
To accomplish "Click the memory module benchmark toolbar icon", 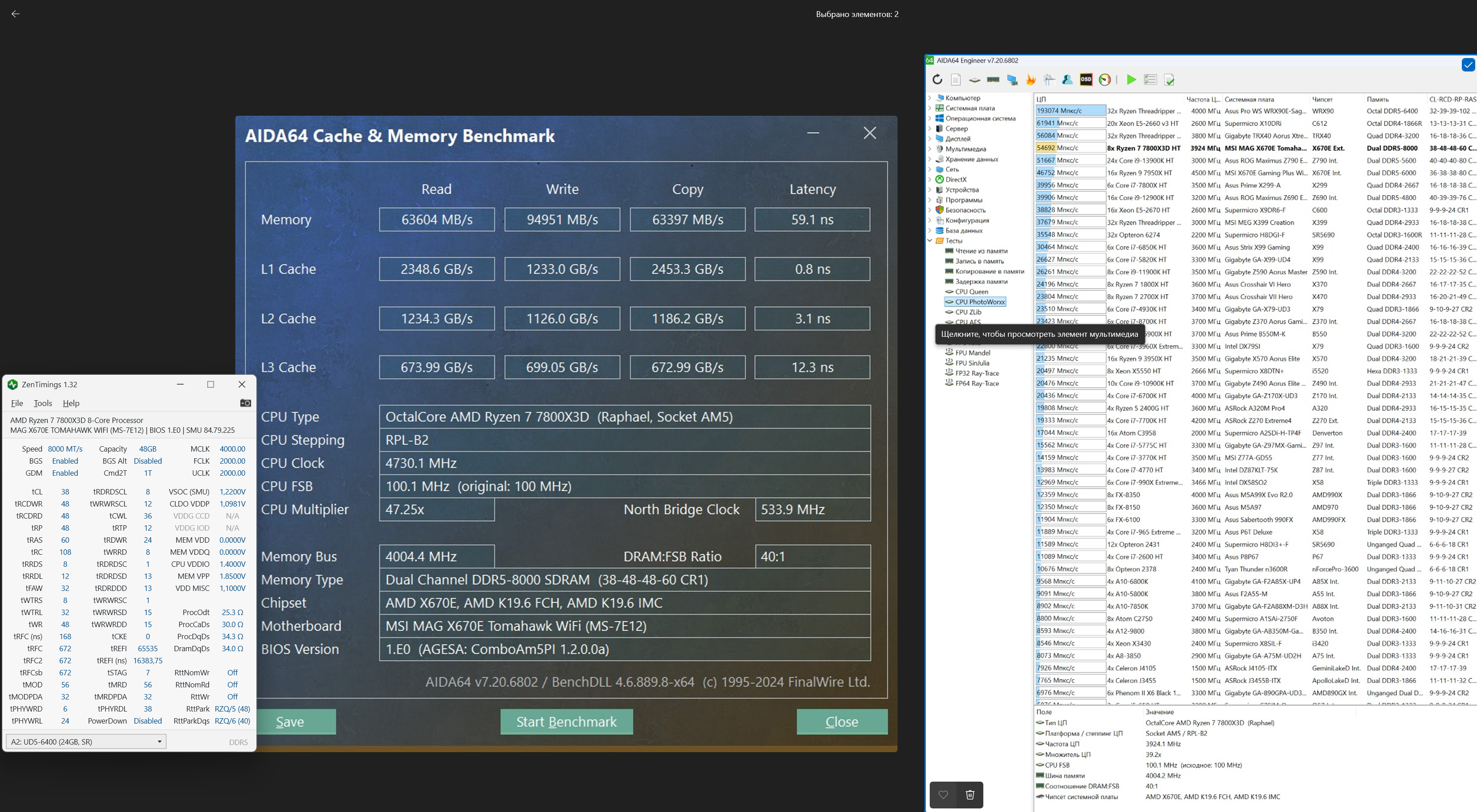I will pyautogui.click(x=993, y=80).
